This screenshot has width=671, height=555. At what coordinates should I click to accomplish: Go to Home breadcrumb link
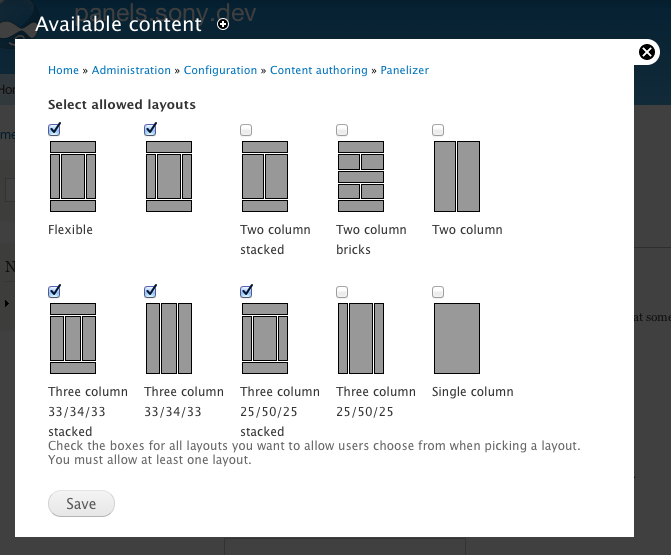click(x=63, y=70)
